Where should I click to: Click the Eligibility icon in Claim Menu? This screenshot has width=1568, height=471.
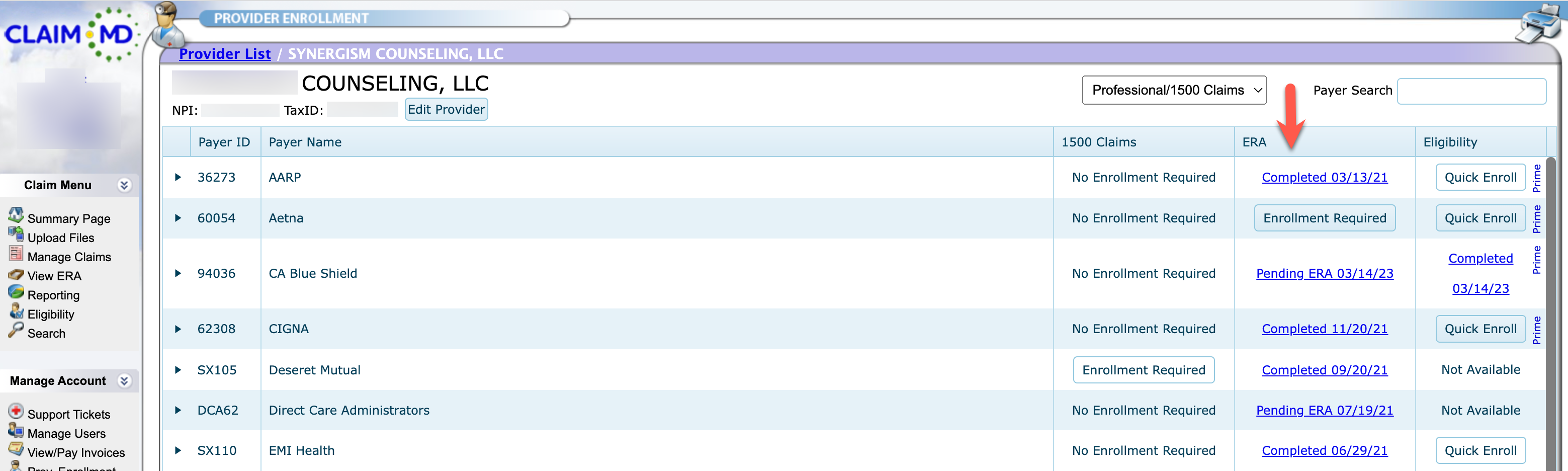(16, 312)
